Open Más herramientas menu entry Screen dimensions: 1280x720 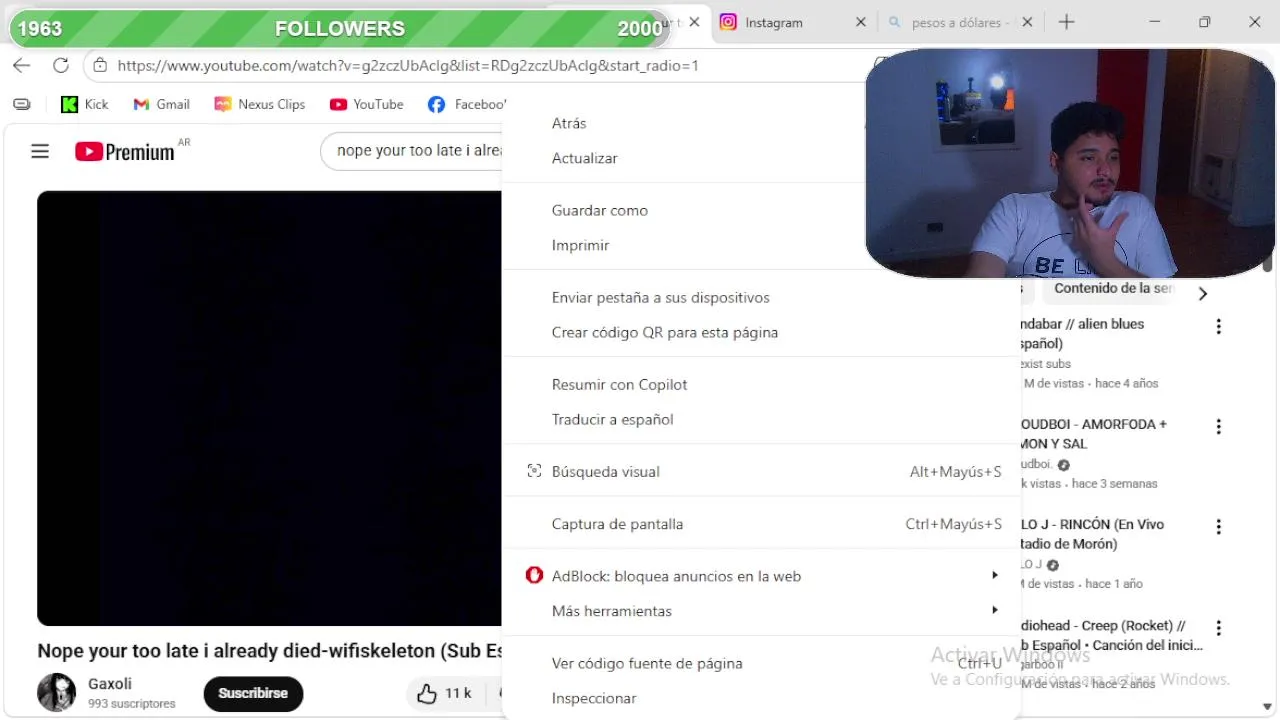point(761,610)
